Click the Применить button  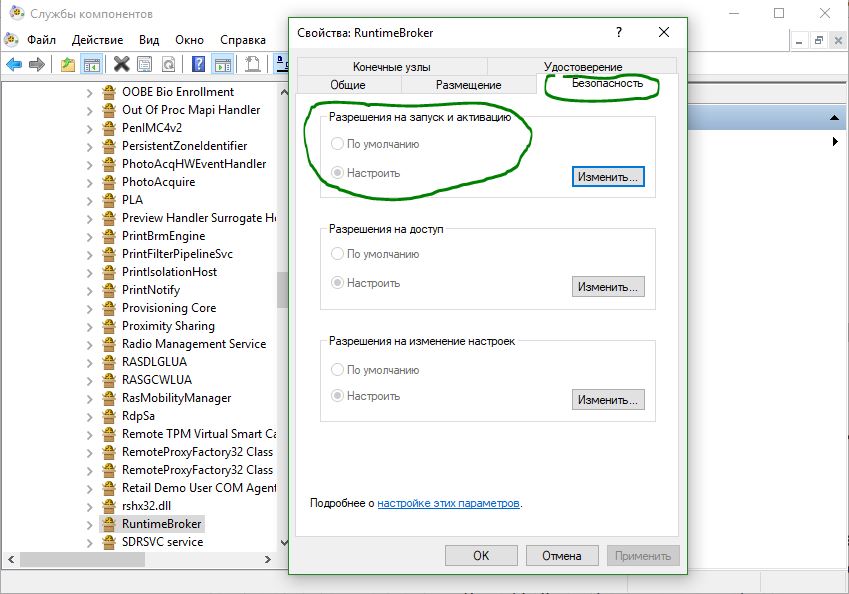point(643,556)
